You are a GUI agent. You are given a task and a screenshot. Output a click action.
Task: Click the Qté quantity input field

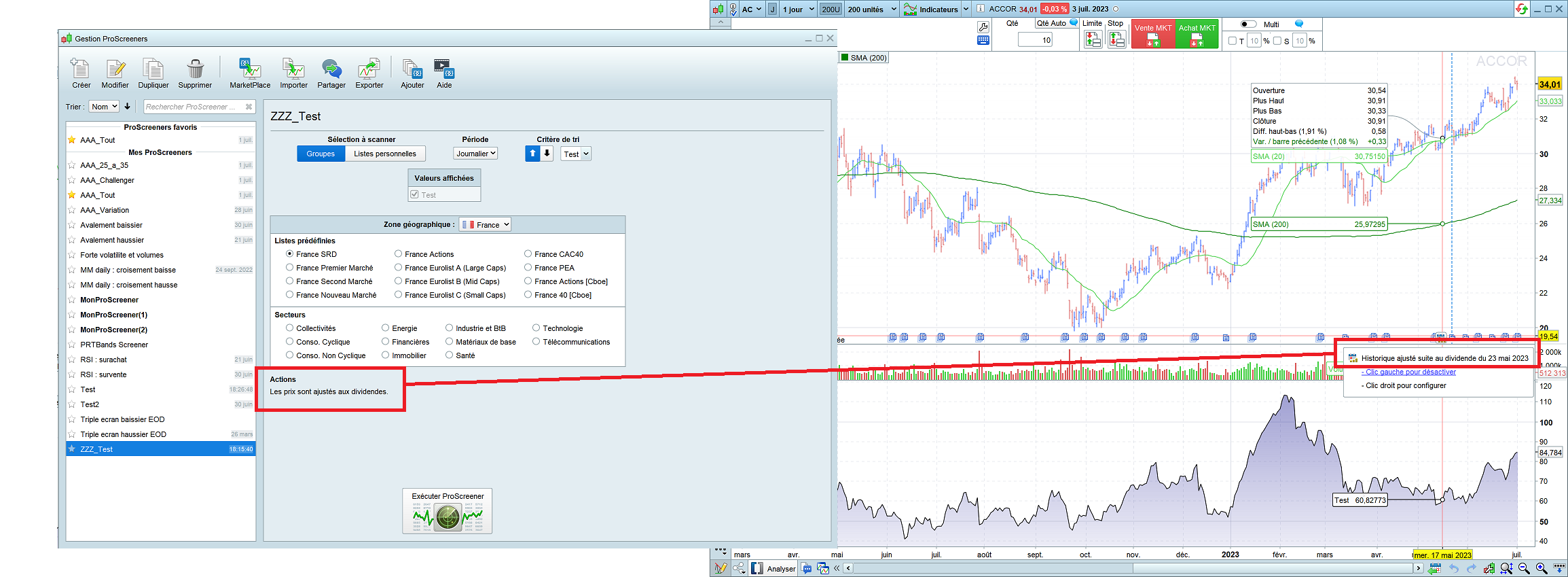pyautogui.click(x=1036, y=40)
